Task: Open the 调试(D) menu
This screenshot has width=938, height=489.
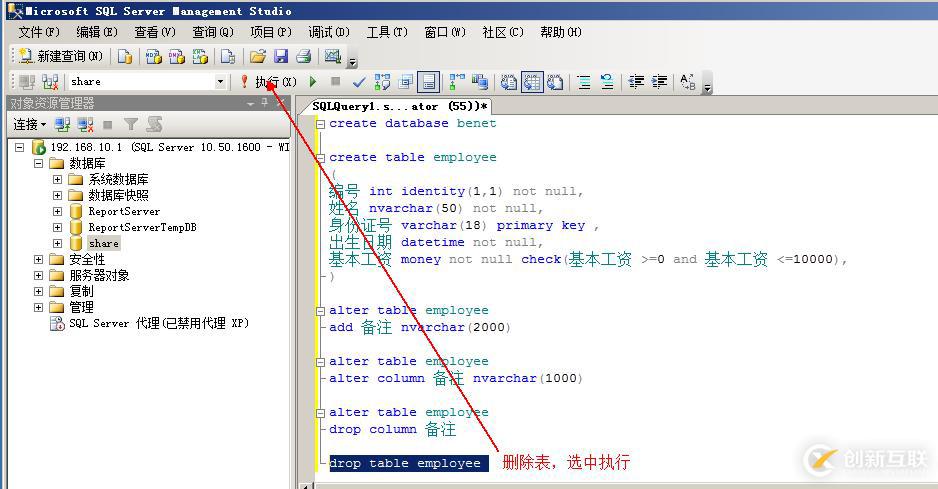Action: click(x=329, y=32)
